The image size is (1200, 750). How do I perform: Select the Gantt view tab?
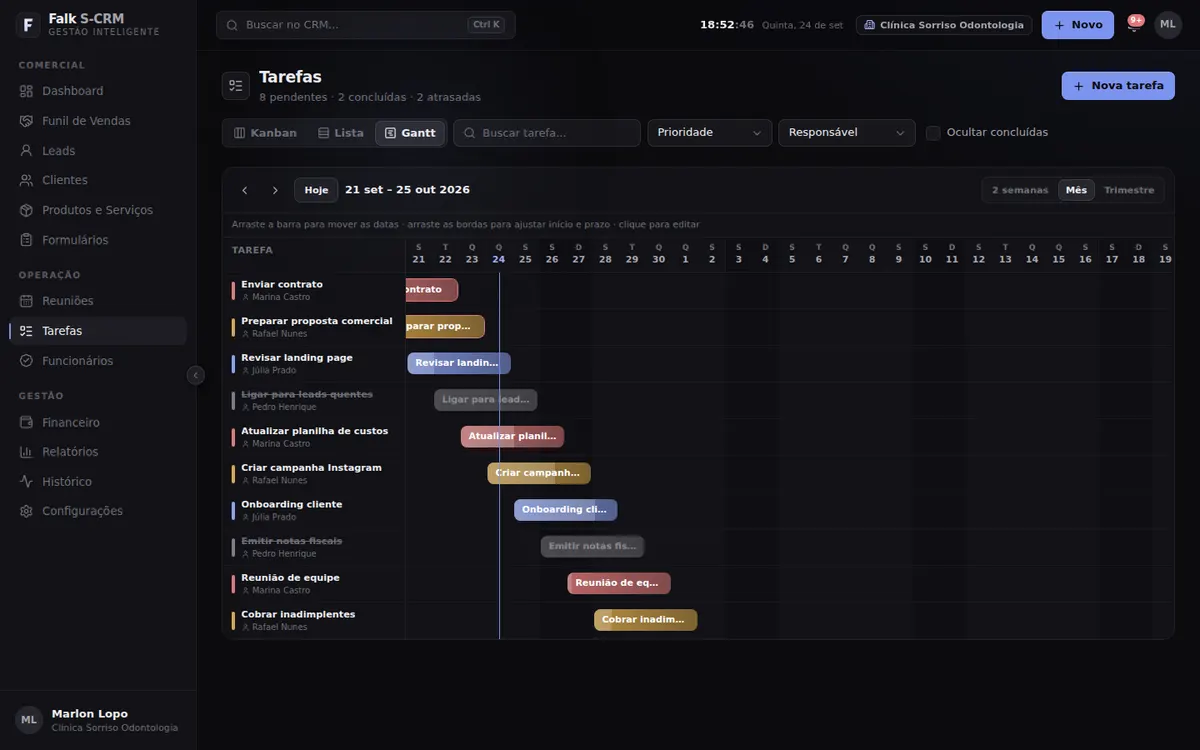point(411,133)
